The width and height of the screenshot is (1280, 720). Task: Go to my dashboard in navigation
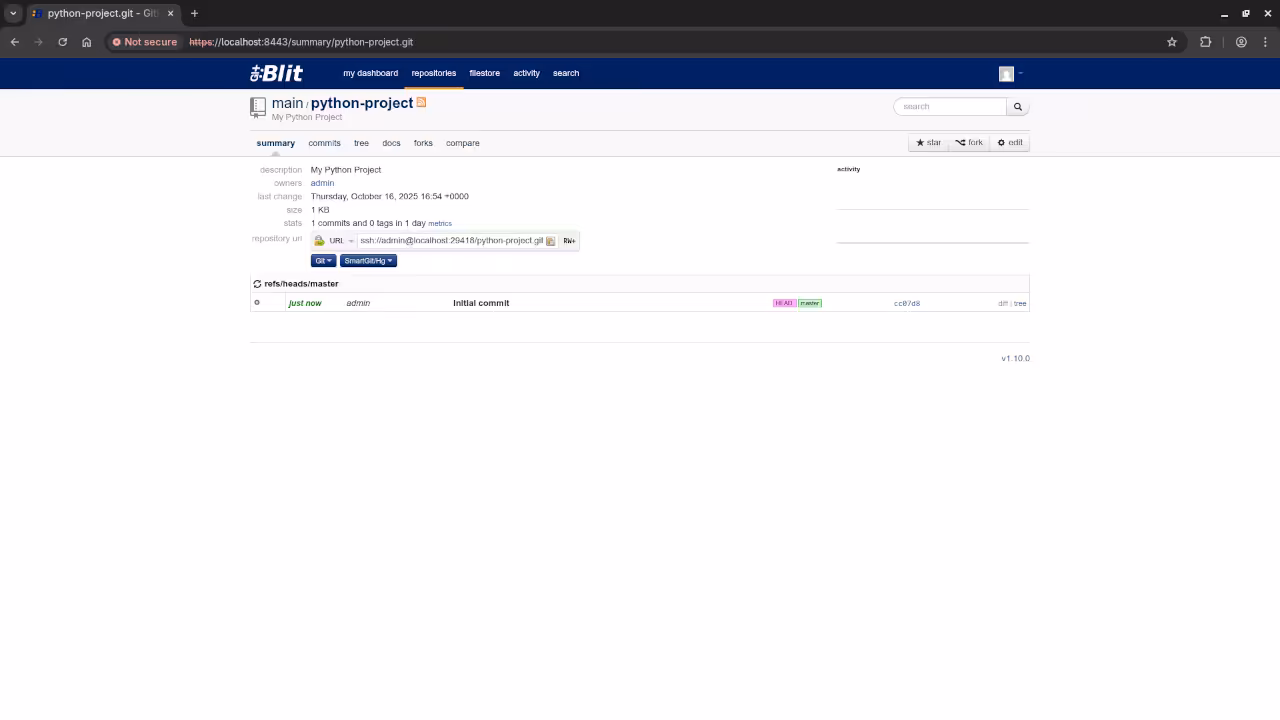(x=370, y=73)
